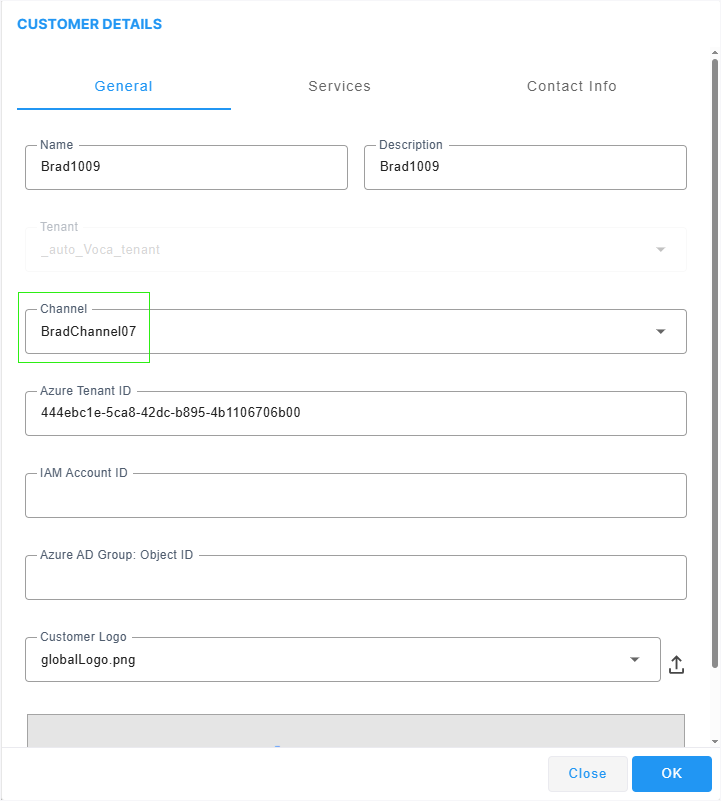This screenshot has width=721, height=801.
Task: Focus the Name input field
Action: pos(186,168)
